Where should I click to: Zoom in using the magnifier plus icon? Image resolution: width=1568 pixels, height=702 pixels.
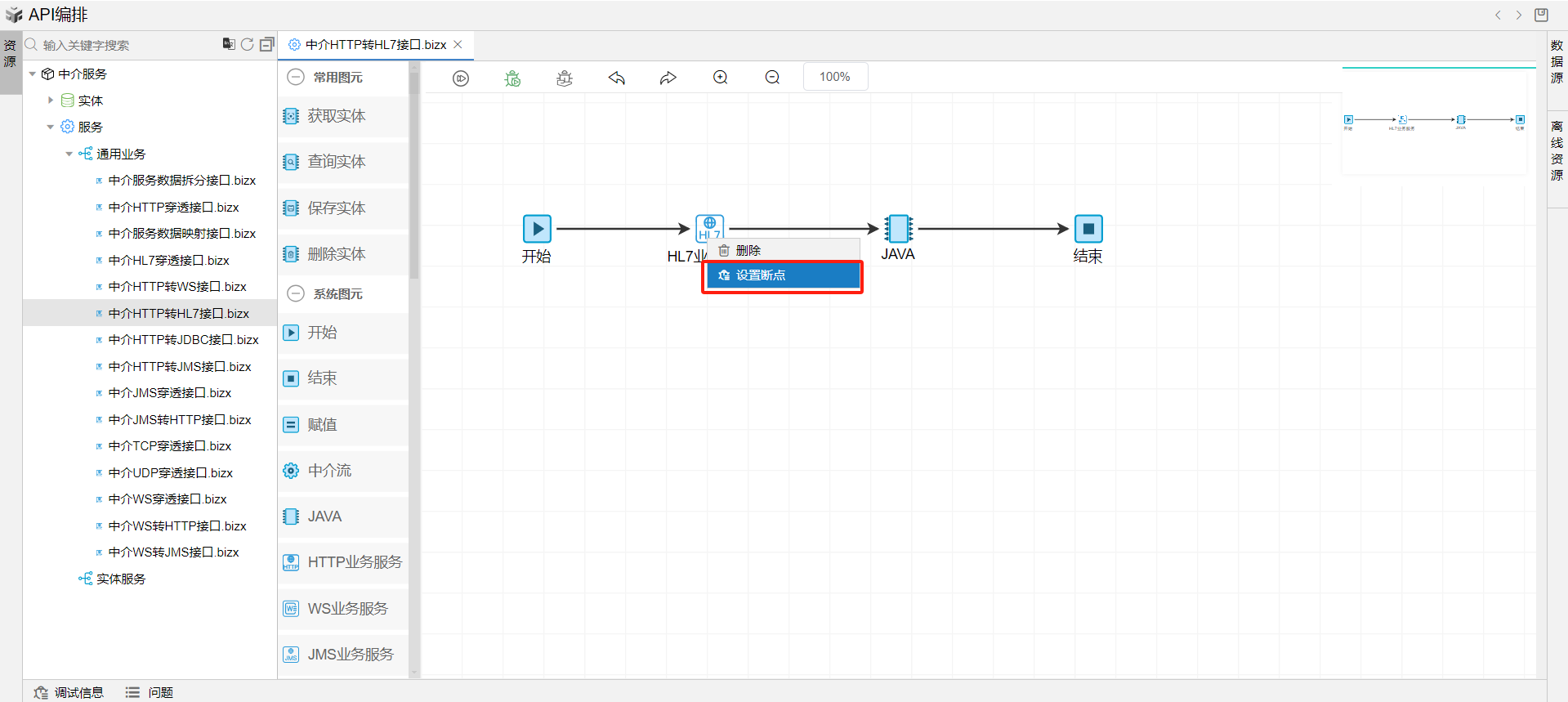(720, 78)
